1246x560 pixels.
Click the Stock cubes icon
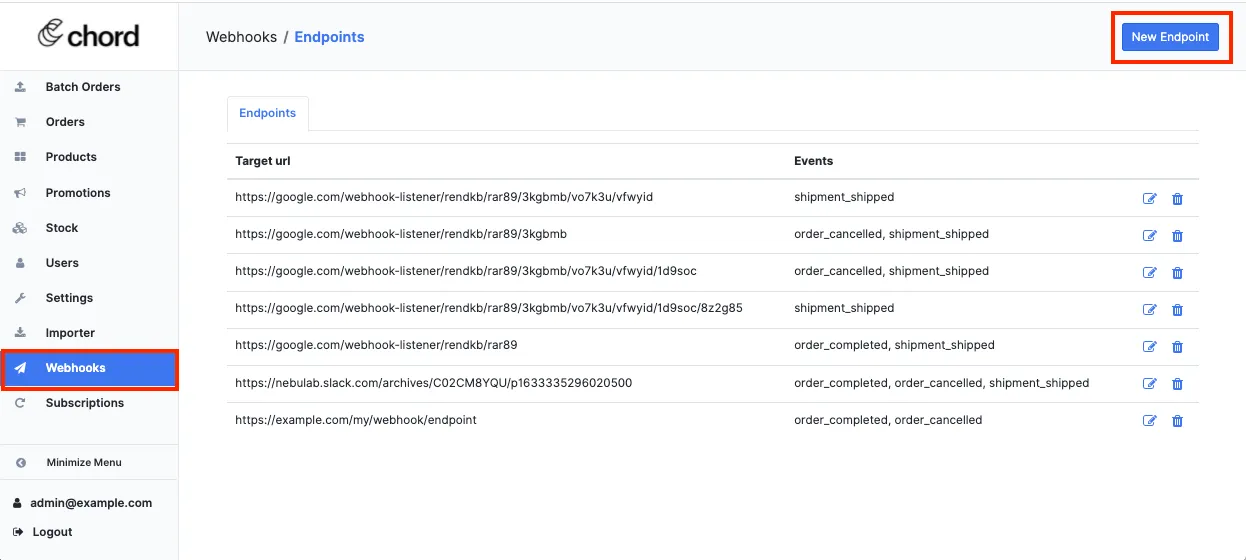click(20, 228)
